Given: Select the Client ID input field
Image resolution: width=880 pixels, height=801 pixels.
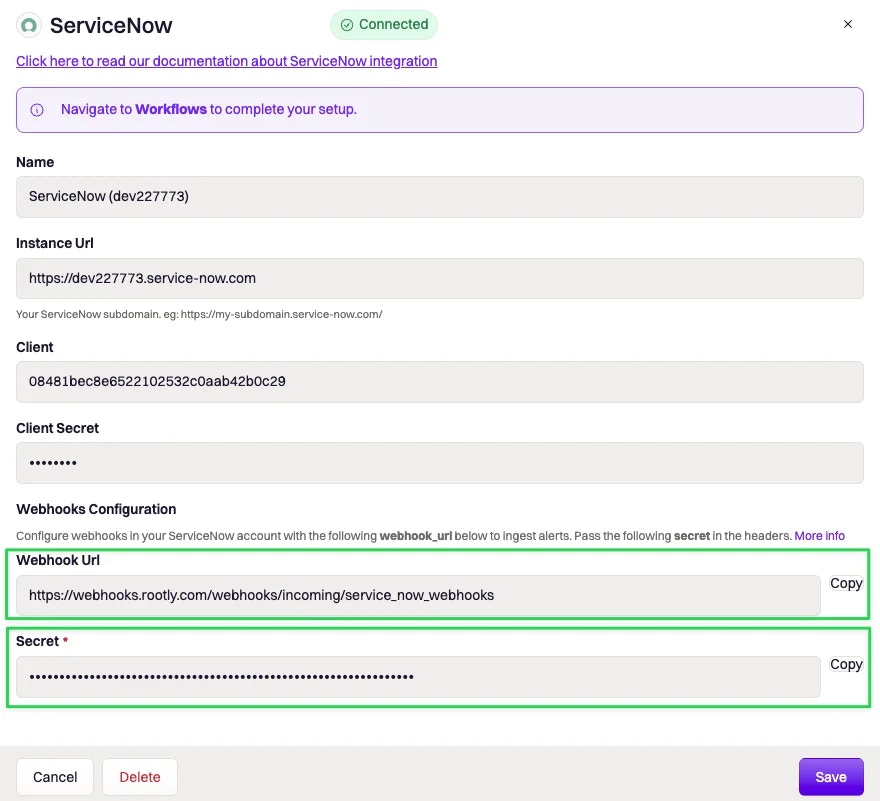Looking at the screenshot, I should (439, 382).
